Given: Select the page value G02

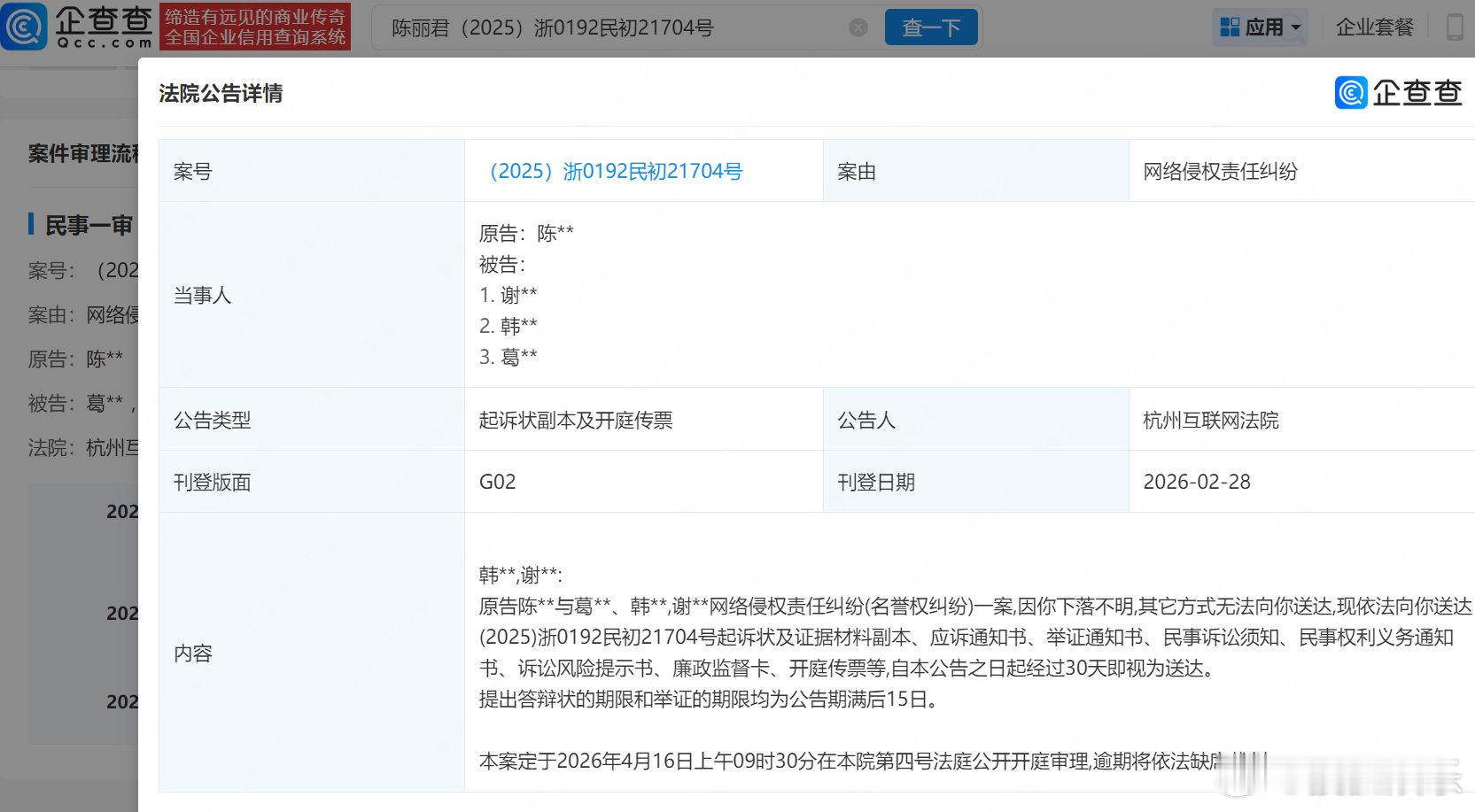Looking at the screenshot, I should [497, 482].
